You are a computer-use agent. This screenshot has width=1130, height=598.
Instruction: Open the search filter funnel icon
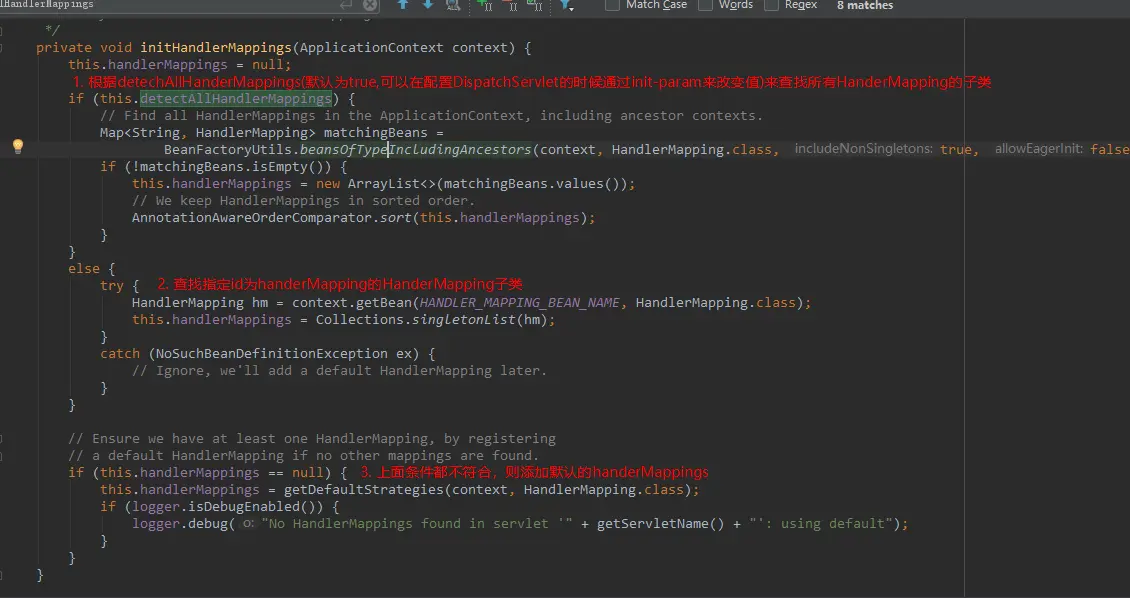pos(565,7)
